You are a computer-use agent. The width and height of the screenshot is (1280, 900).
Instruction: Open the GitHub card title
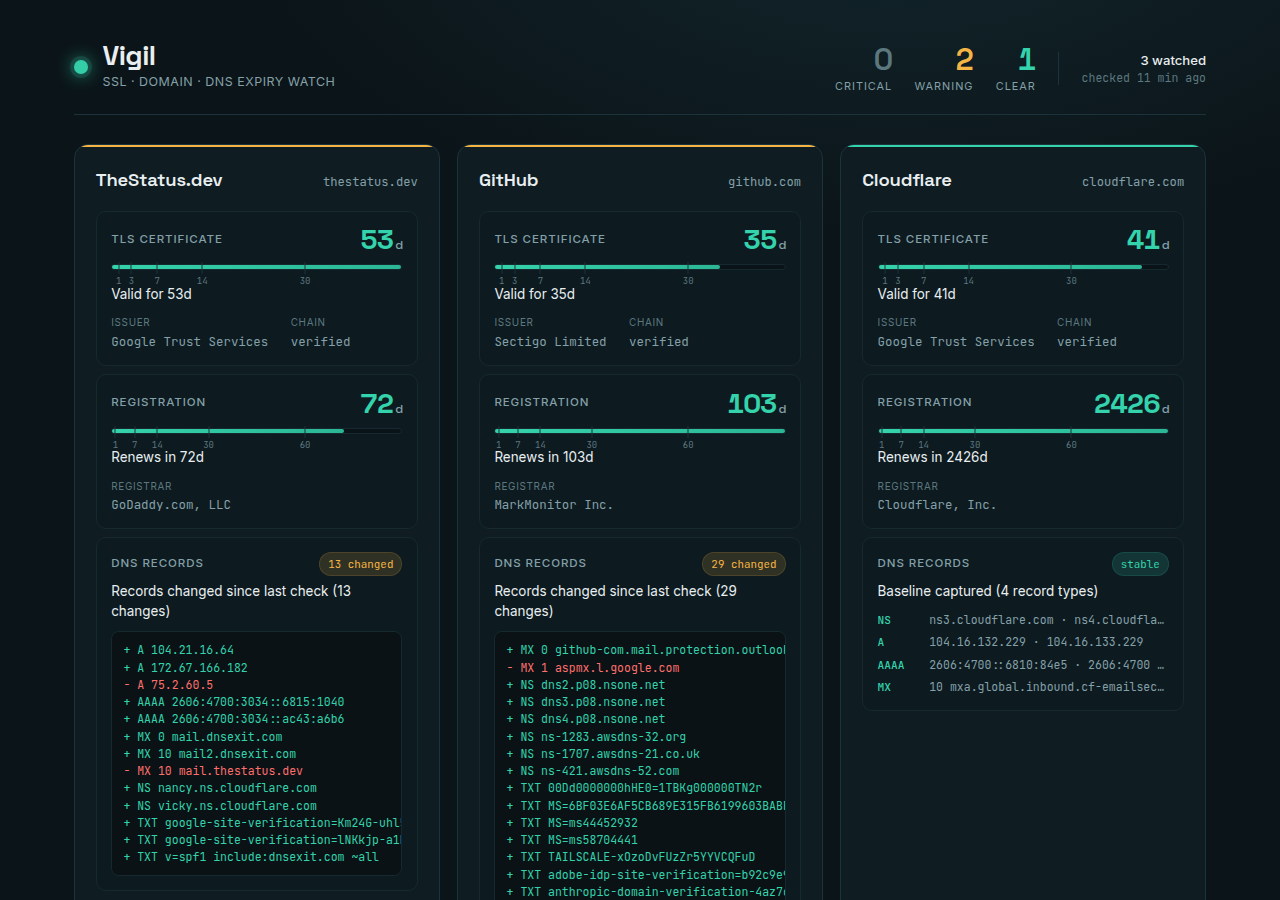pyautogui.click(x=508, y=181)
